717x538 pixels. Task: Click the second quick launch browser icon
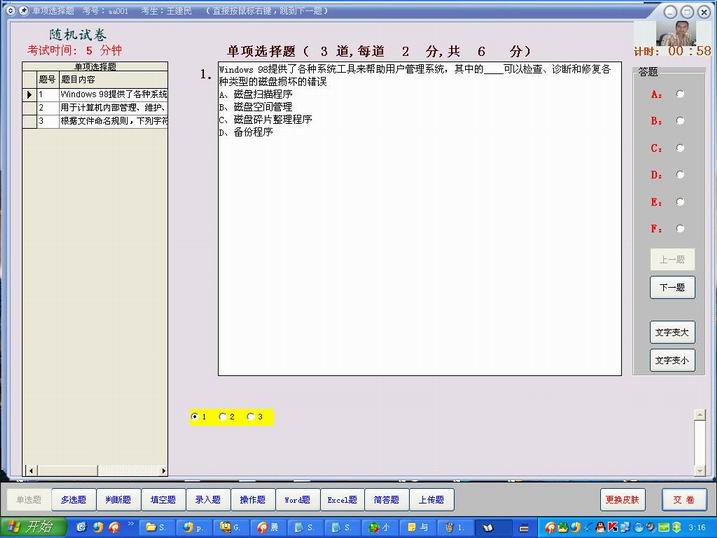click(x=98, y=527)
